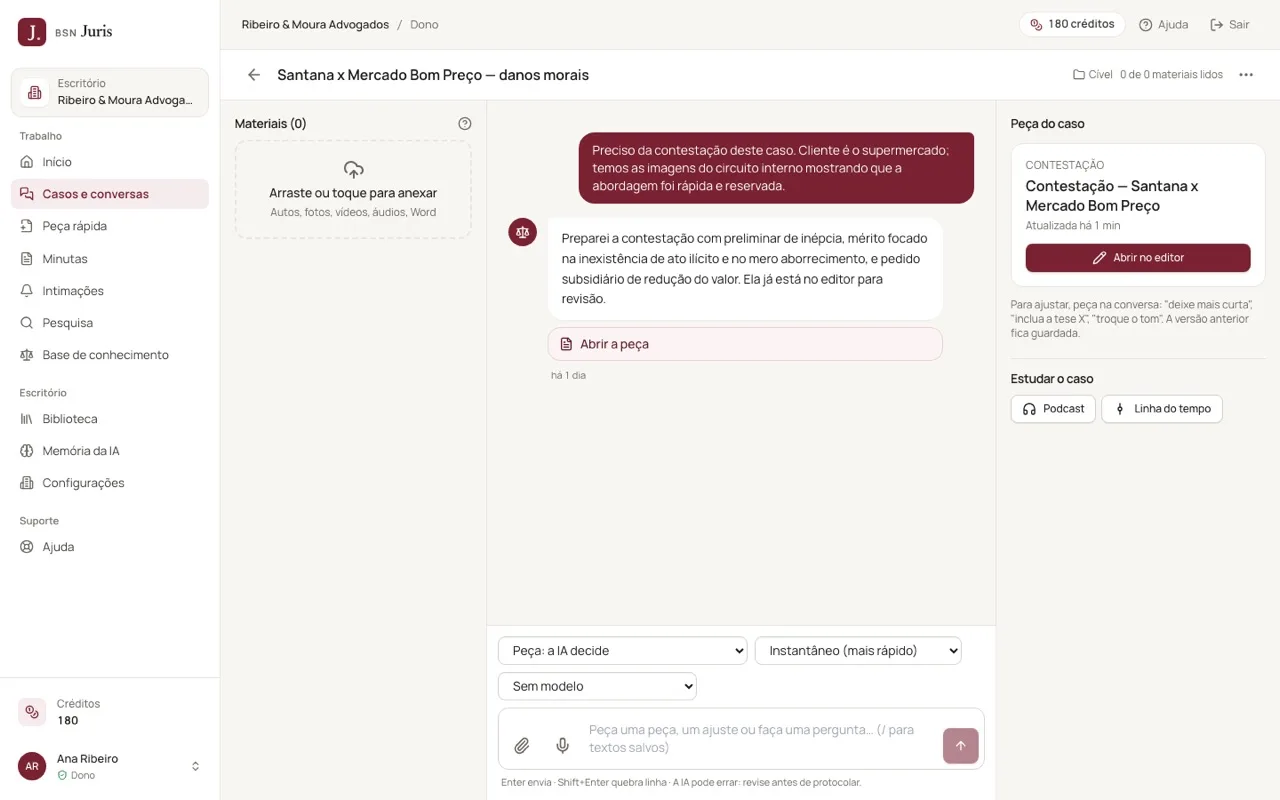Screen dimensions: 1280x800
Task: Click the Cível folder icon
Action: [1079, 75]
